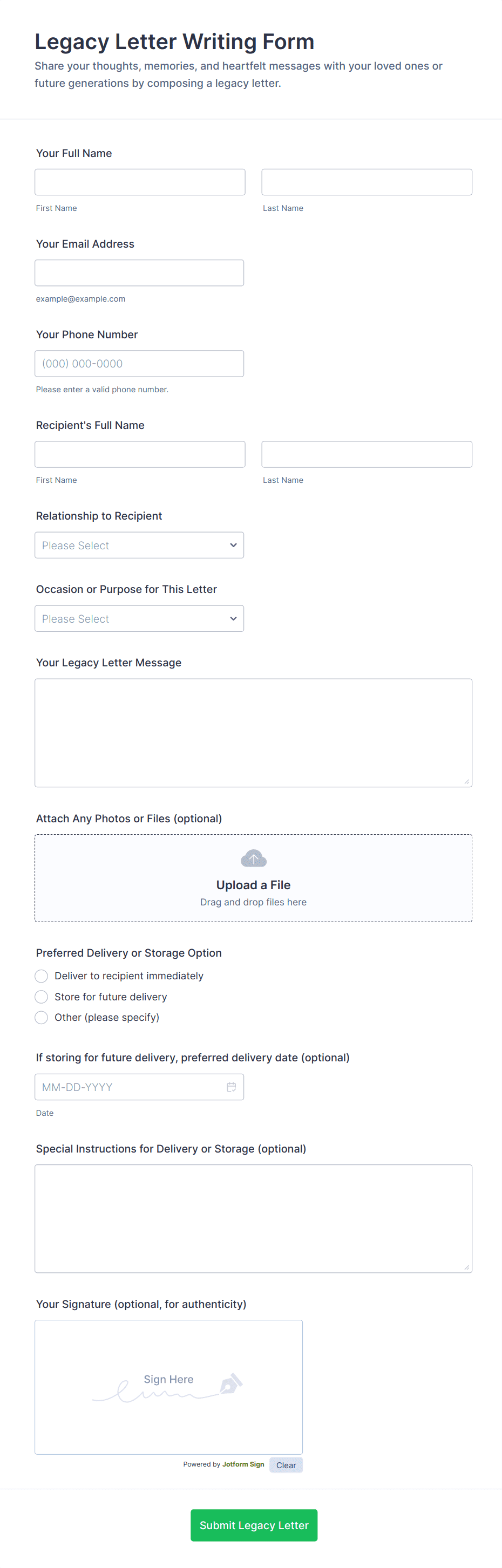Click the recipient's Last Name field
The image size is (502, 1568).
[367, 454]
